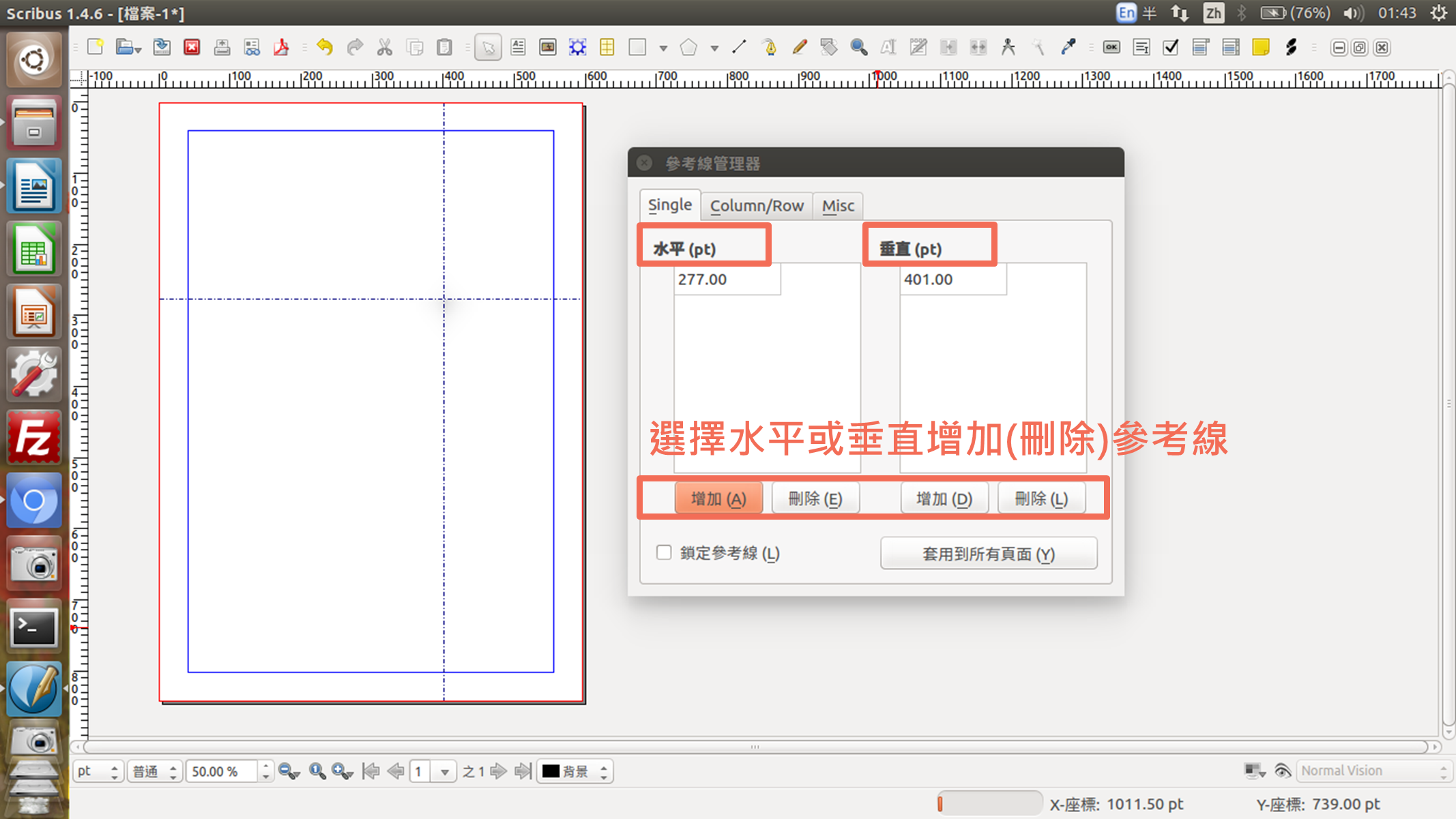Click 增加 (A) to add horizontal guide
Screen dimensions: 1456x819
718,498
